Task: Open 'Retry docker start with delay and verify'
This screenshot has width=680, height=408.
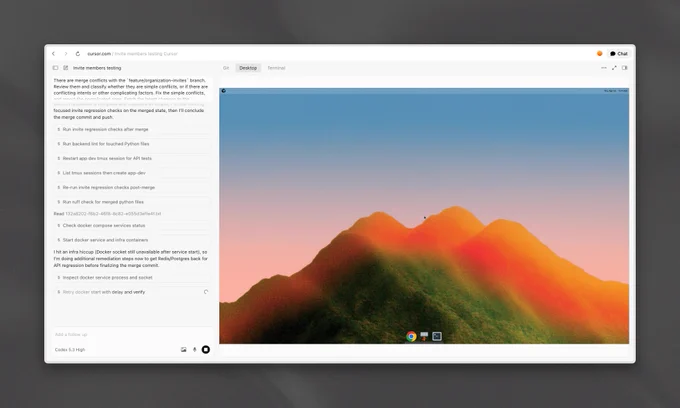Action: pyautogui.click(x=133, y=292)
